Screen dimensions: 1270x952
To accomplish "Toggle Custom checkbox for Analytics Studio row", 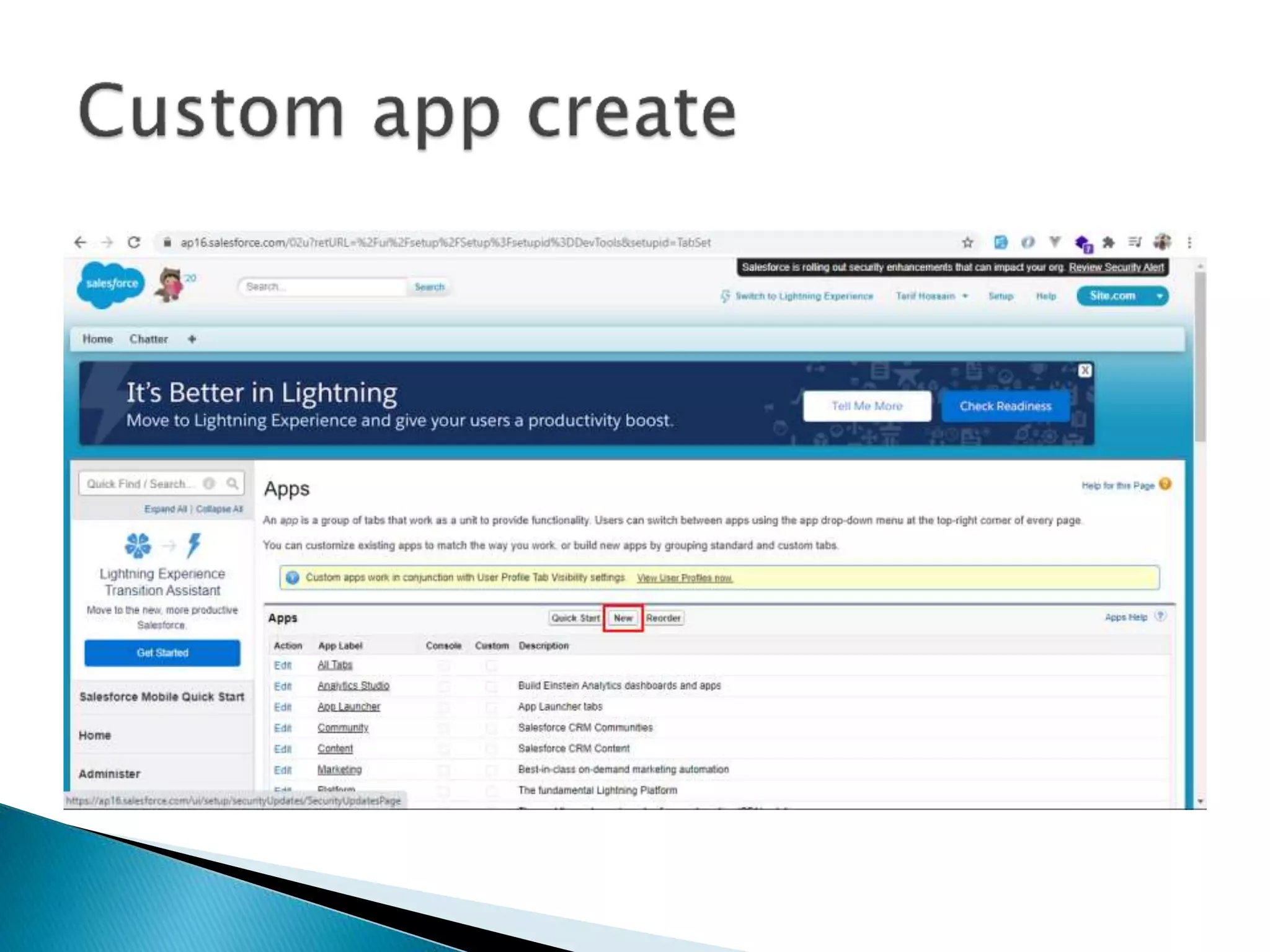I will (491, 686).
